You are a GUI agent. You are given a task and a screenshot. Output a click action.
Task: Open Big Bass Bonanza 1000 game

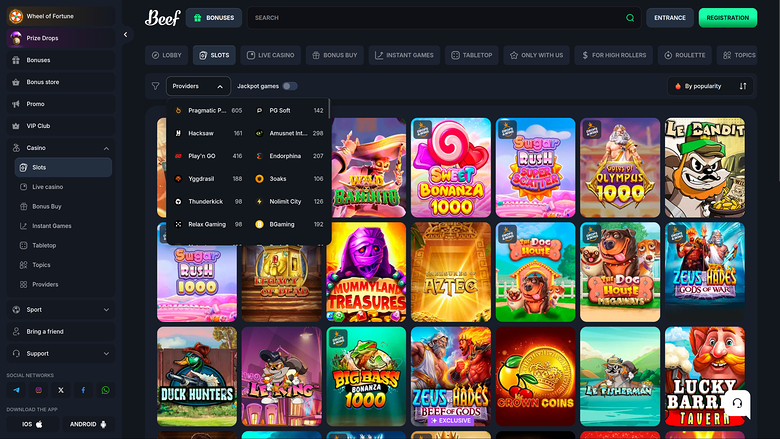(x=366, y=376)
